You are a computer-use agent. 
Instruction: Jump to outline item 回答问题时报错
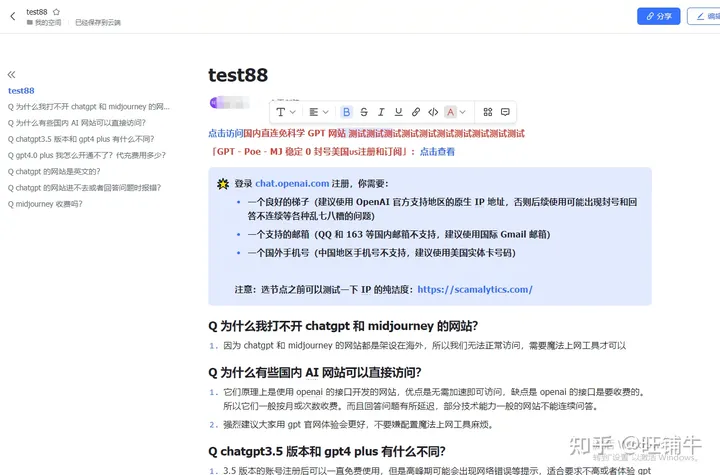(x=84, y=187)
